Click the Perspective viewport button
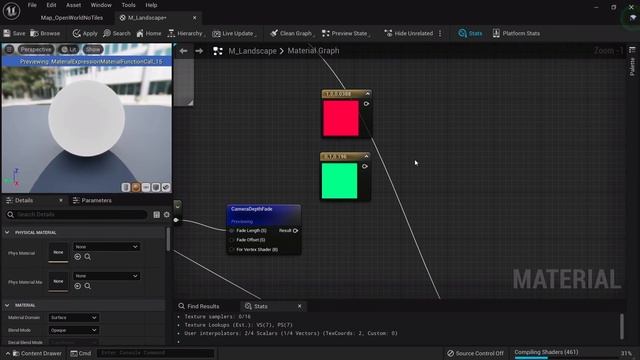 (x=36, y=49)
